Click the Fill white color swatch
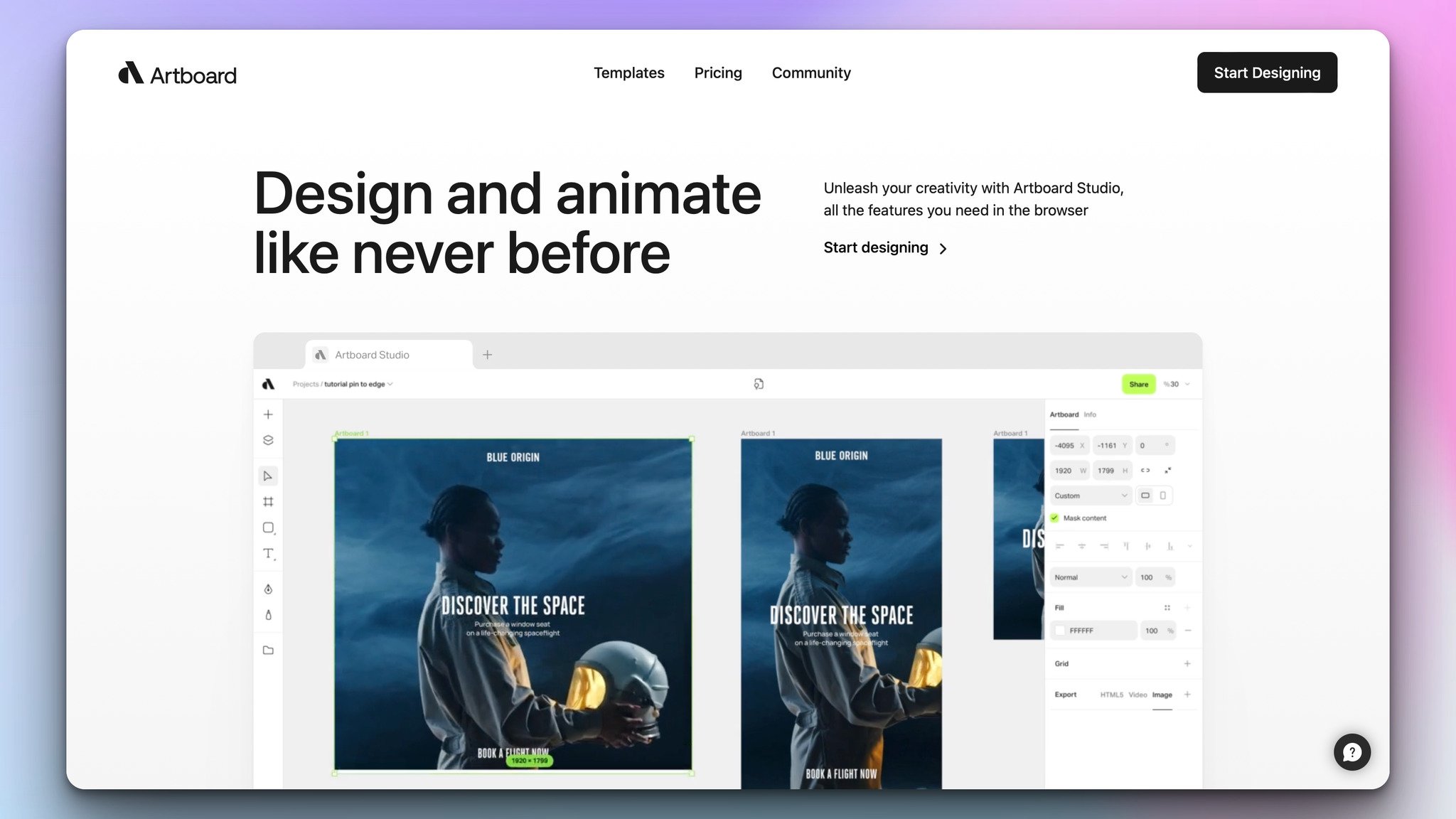This screenshot has height=819, width=1456. pos(1063,630)
